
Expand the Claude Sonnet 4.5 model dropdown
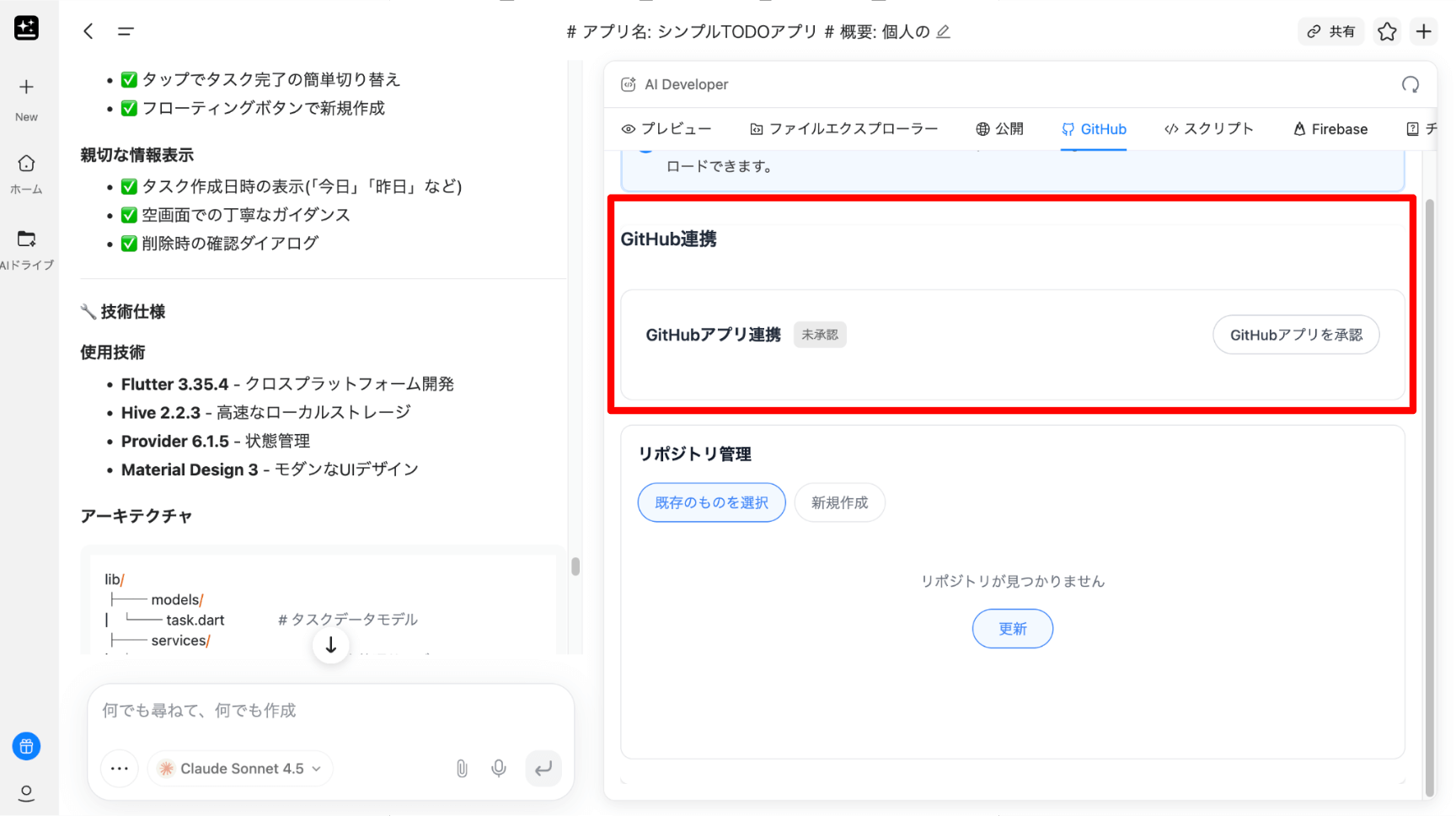tap(241, 768)
